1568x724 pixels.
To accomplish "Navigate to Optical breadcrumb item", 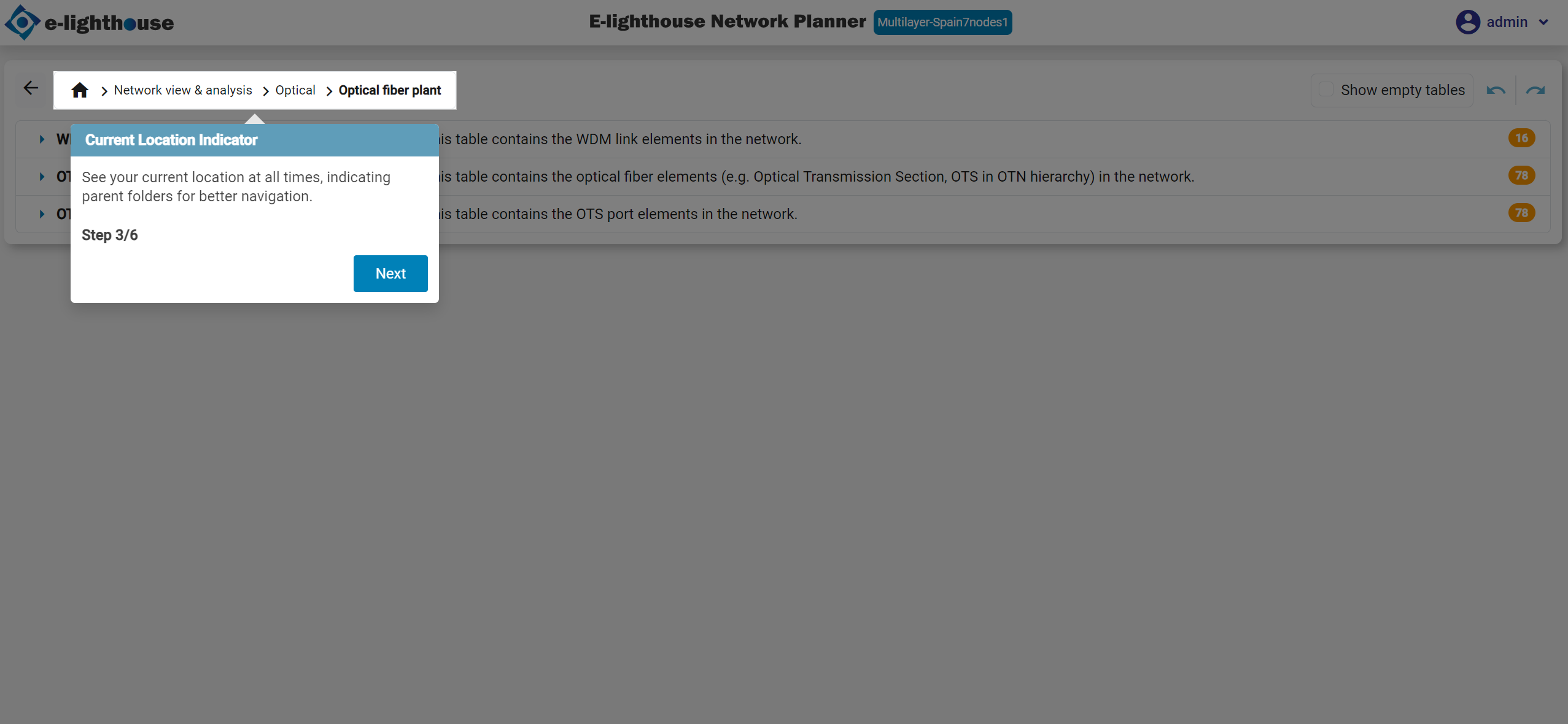I will [295, 90].
